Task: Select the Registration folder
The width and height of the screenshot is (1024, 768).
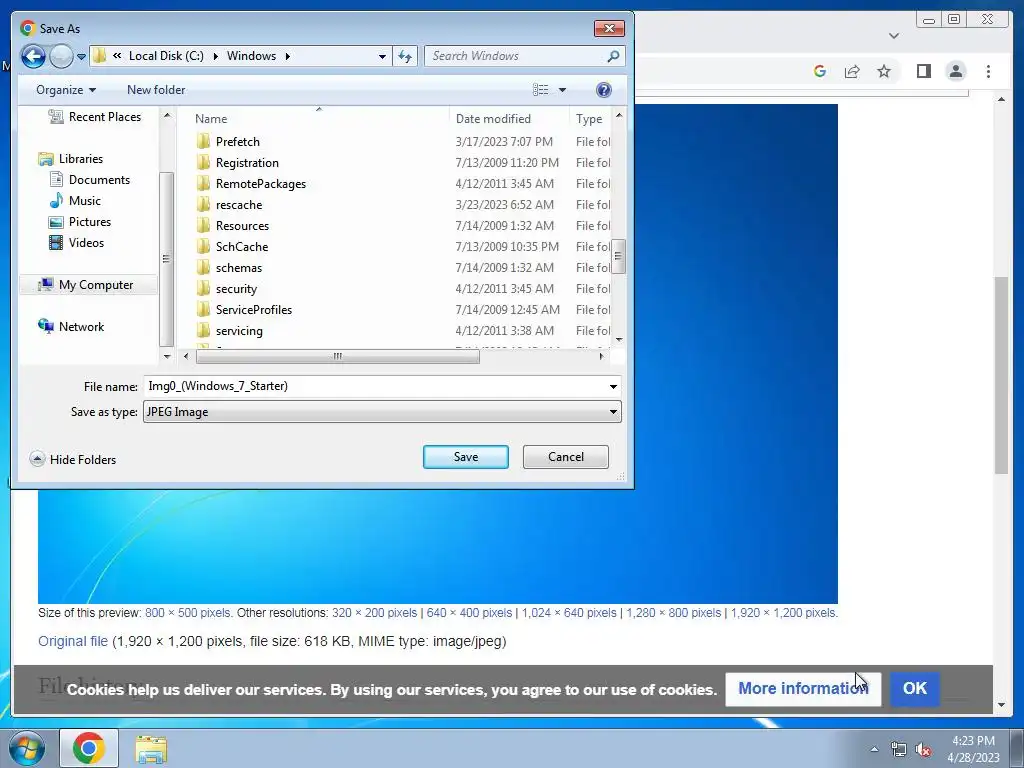Action: pos(238,163)
